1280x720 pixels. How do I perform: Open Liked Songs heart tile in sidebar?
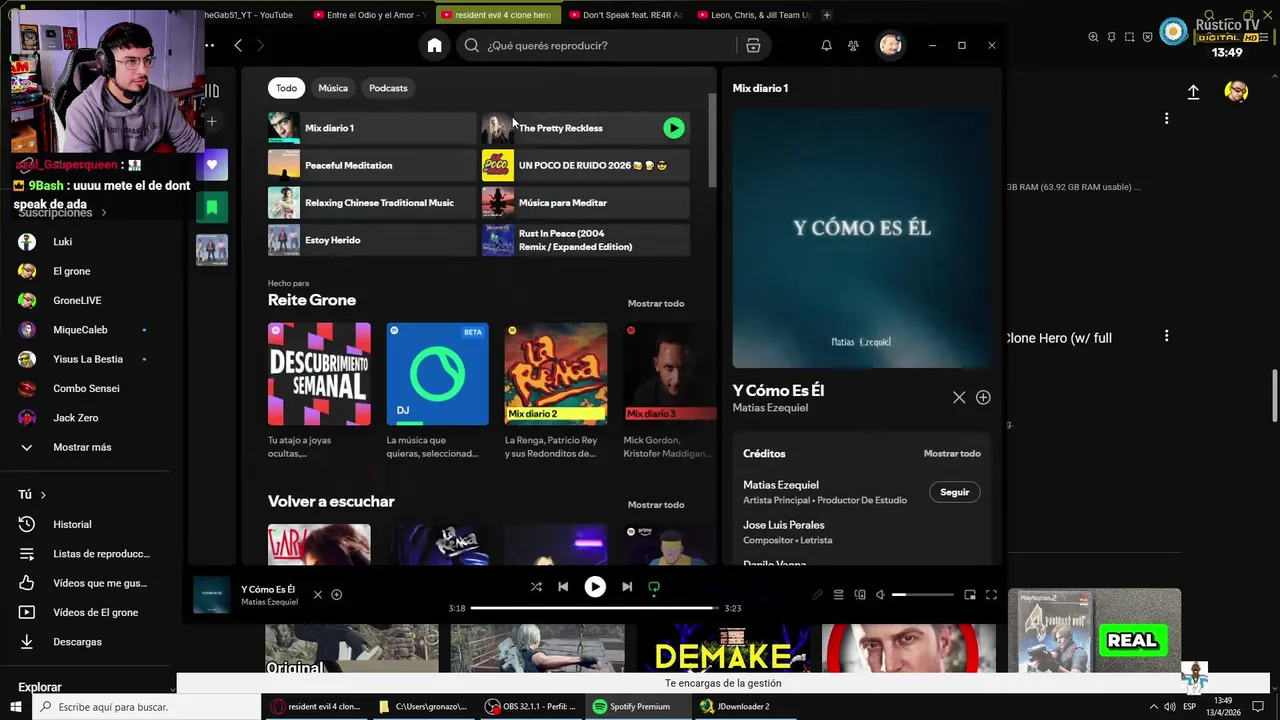[x=212, y=165]
